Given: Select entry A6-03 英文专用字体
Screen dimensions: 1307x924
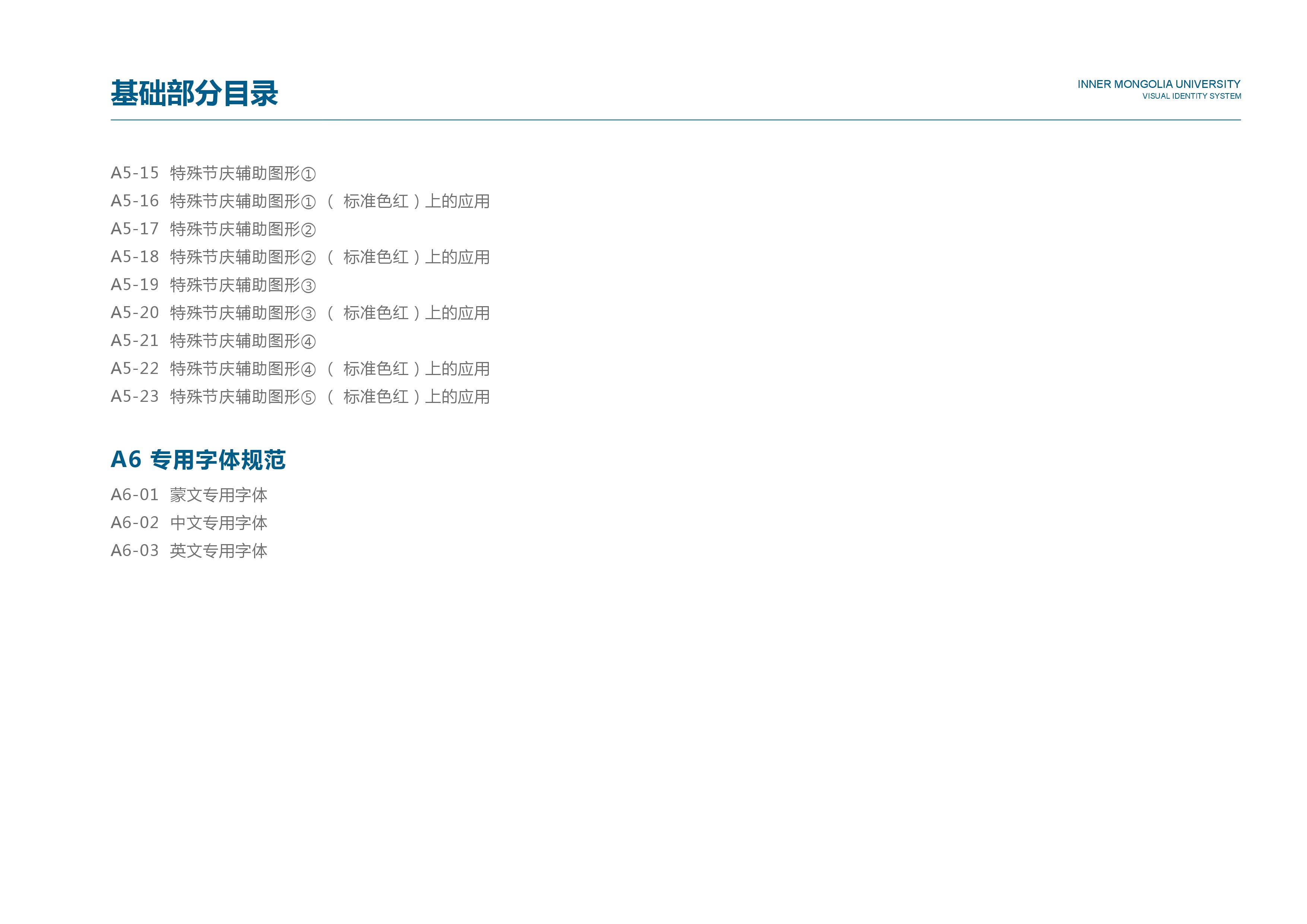Looking at the screenshot, I should pos(189,550).
